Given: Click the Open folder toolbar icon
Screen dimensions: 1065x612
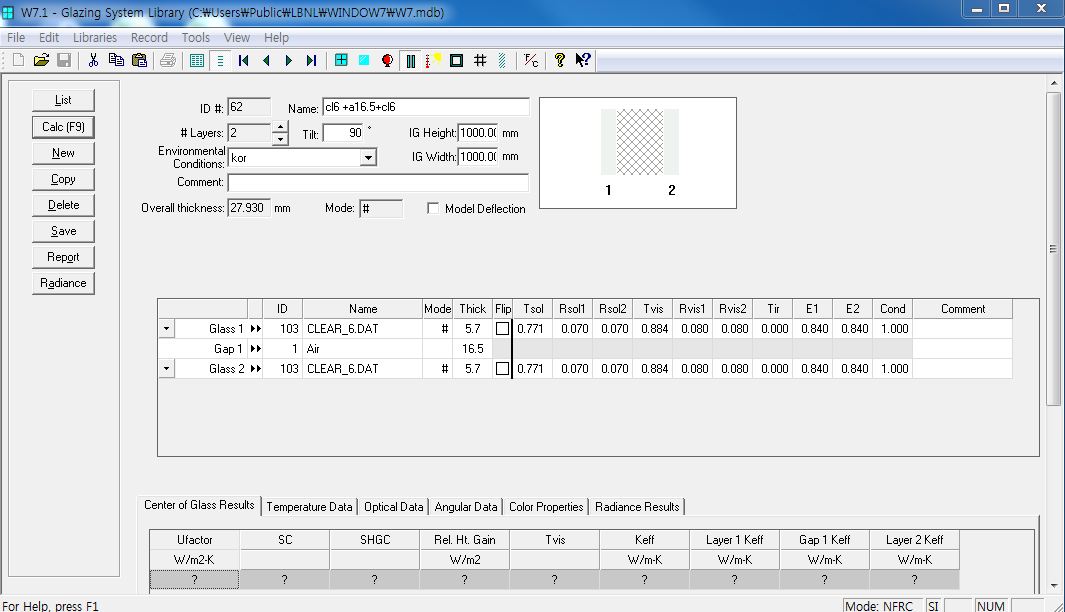Looking at the screenshot, I should (41, 60).
